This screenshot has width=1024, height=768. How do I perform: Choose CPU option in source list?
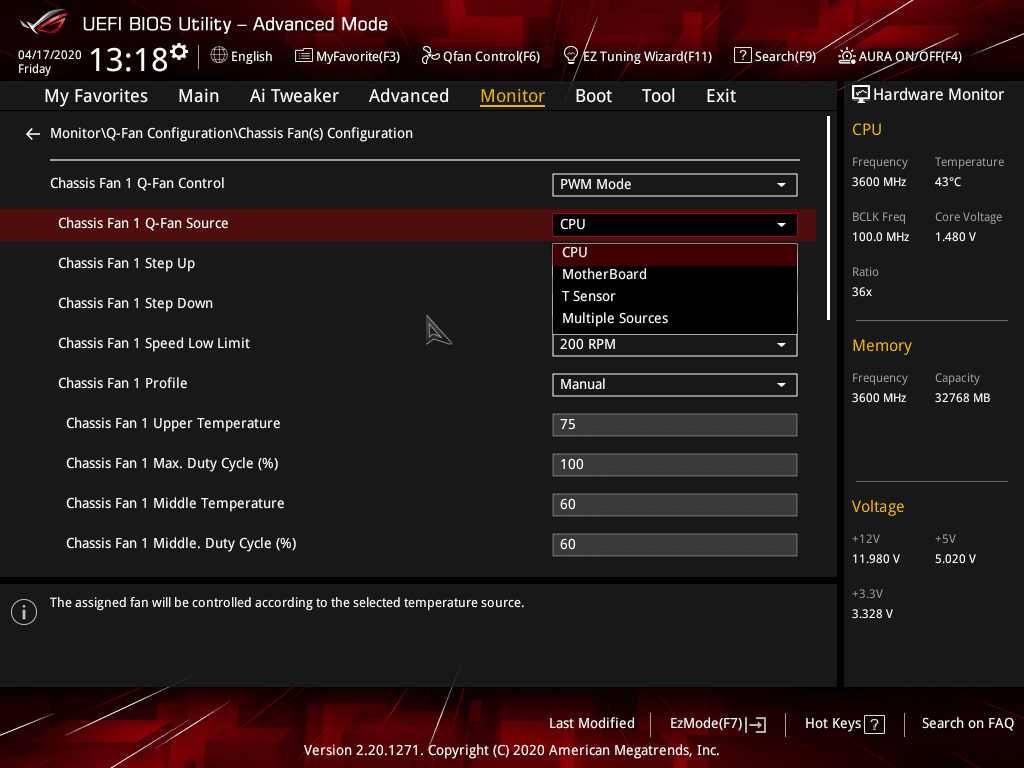click(x=675, y=253)
